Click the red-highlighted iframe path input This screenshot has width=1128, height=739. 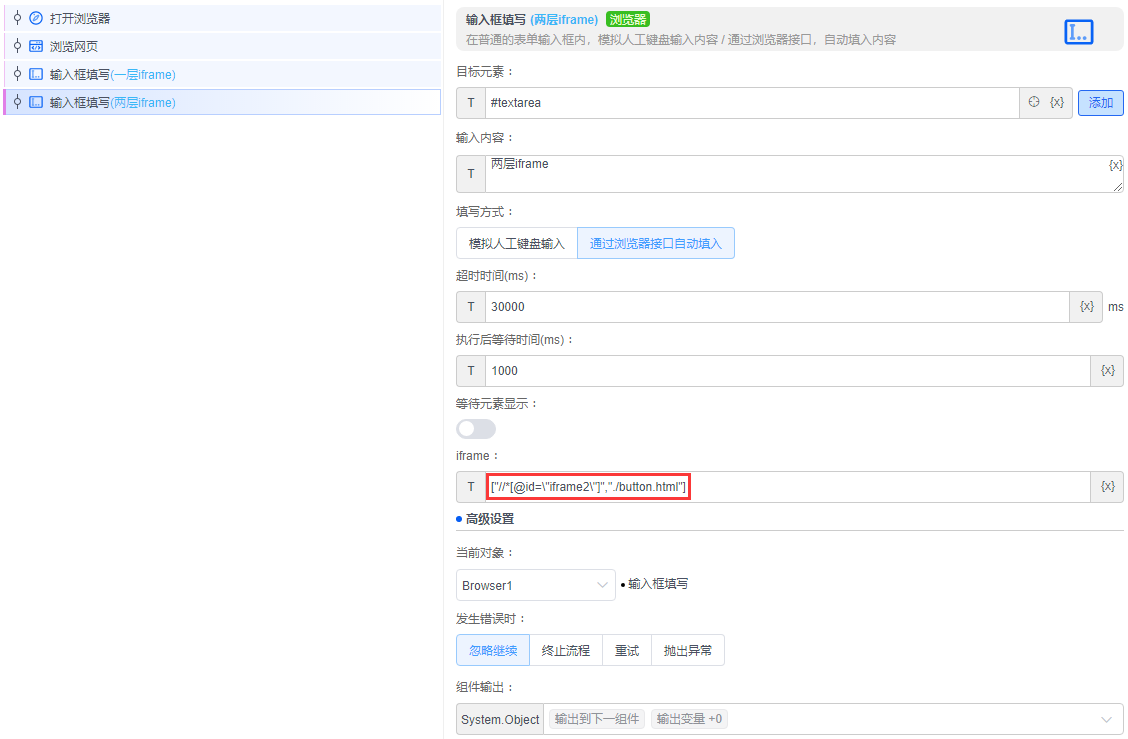point(588,486)
